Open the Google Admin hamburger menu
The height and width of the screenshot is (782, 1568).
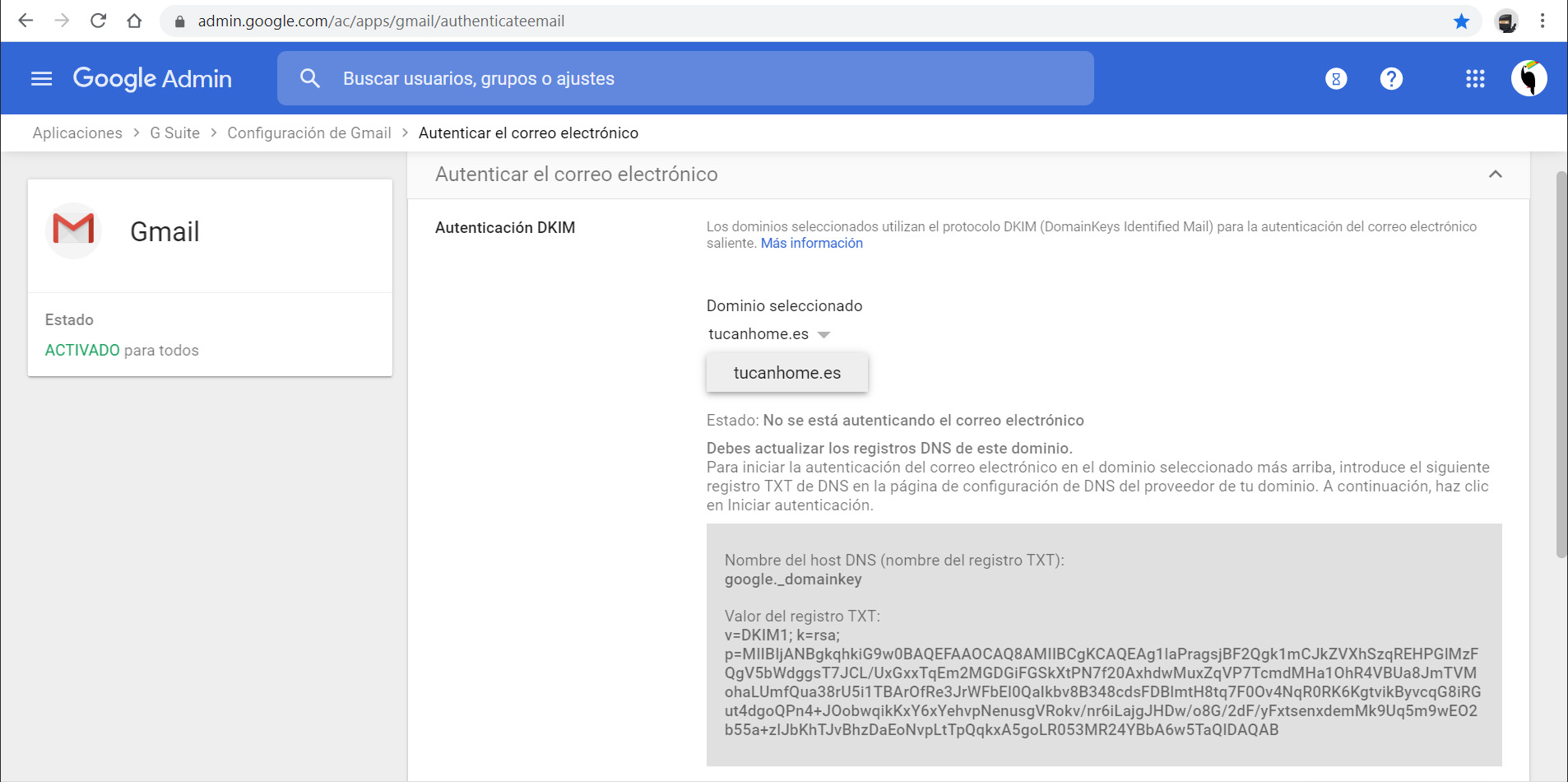click(x=41, y=78)
